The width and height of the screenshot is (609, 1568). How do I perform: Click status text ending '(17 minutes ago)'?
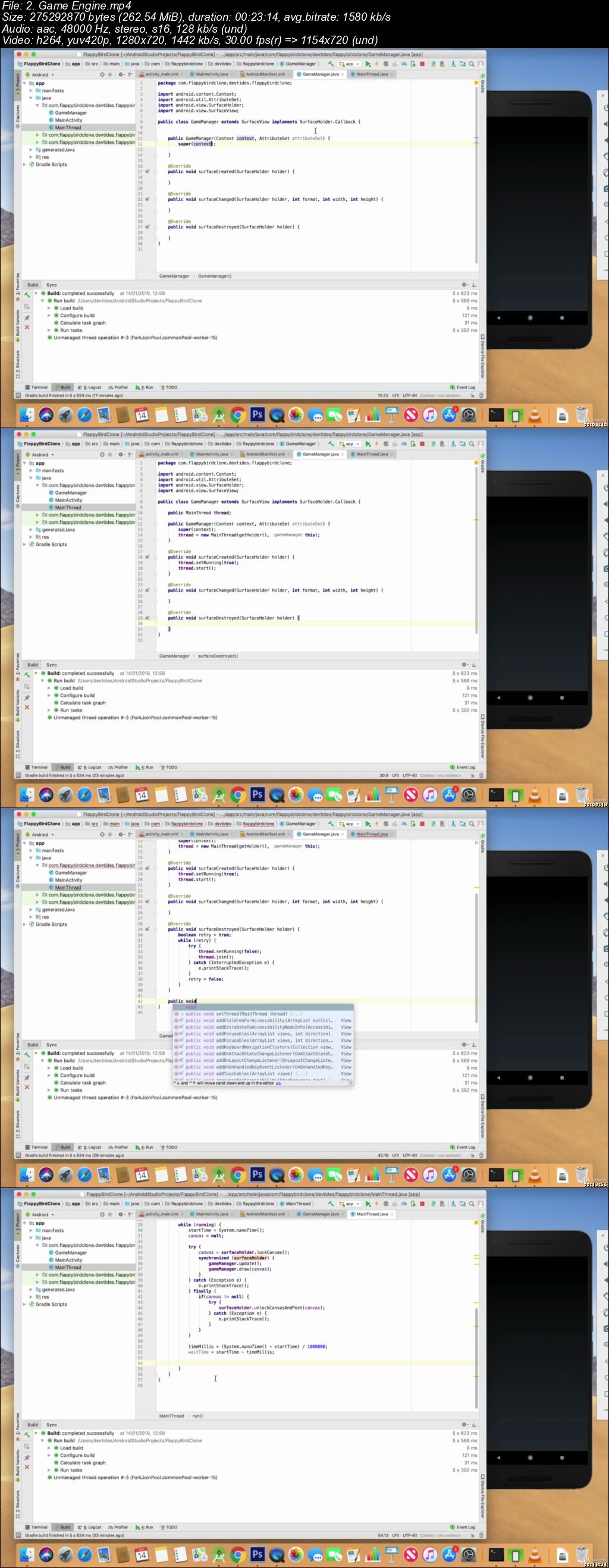coord(73,395)
